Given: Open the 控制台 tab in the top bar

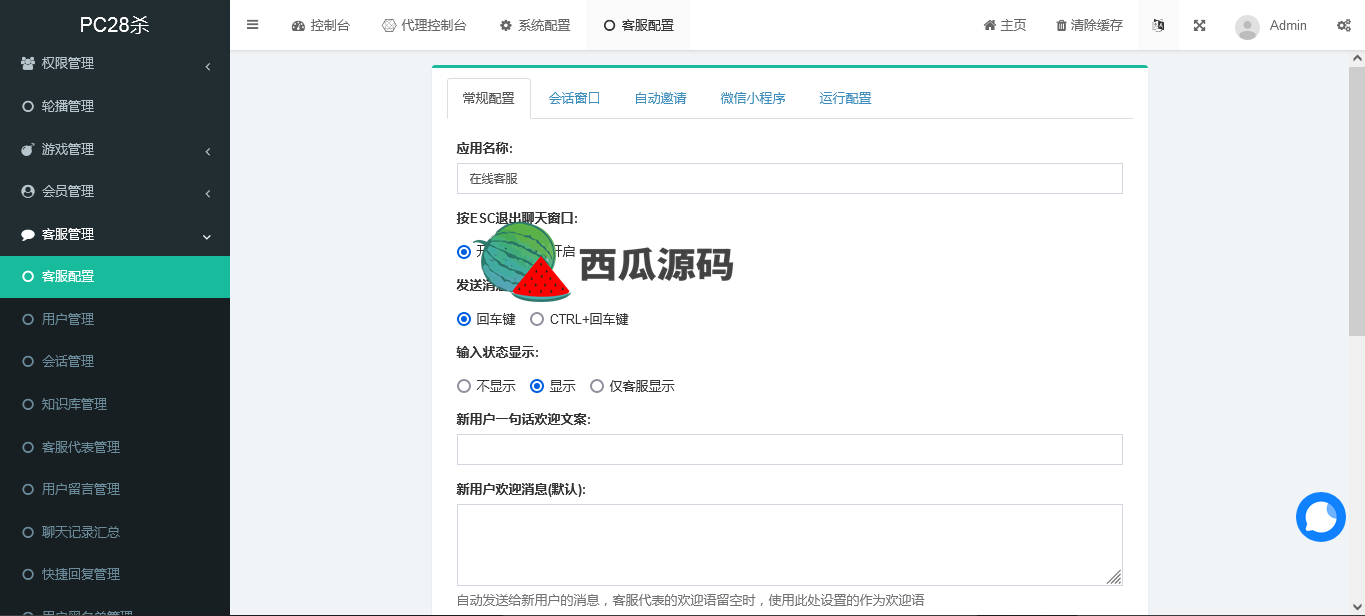Looking at the screenshot, I should [x=320, y=25].
